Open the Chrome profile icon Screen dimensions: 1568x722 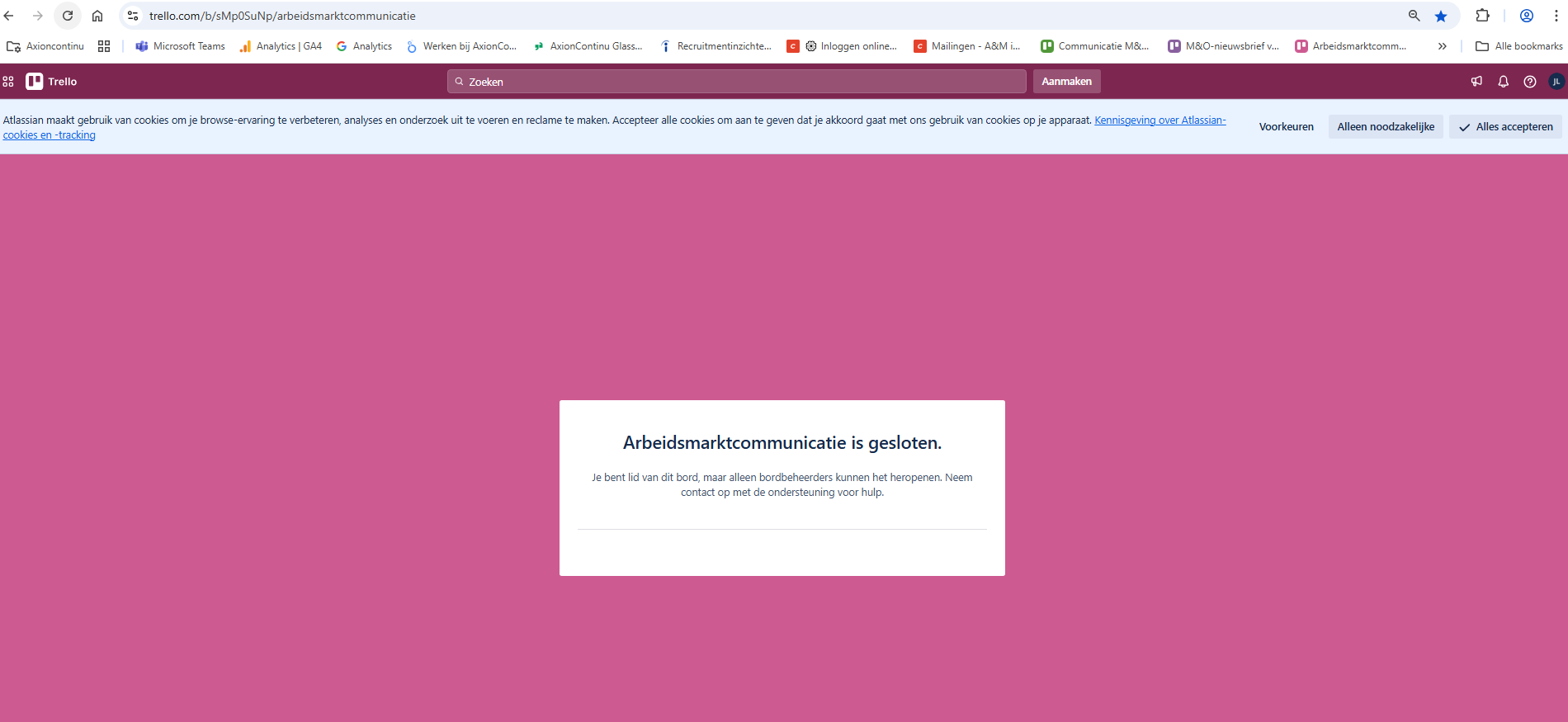pos(1527,16)
